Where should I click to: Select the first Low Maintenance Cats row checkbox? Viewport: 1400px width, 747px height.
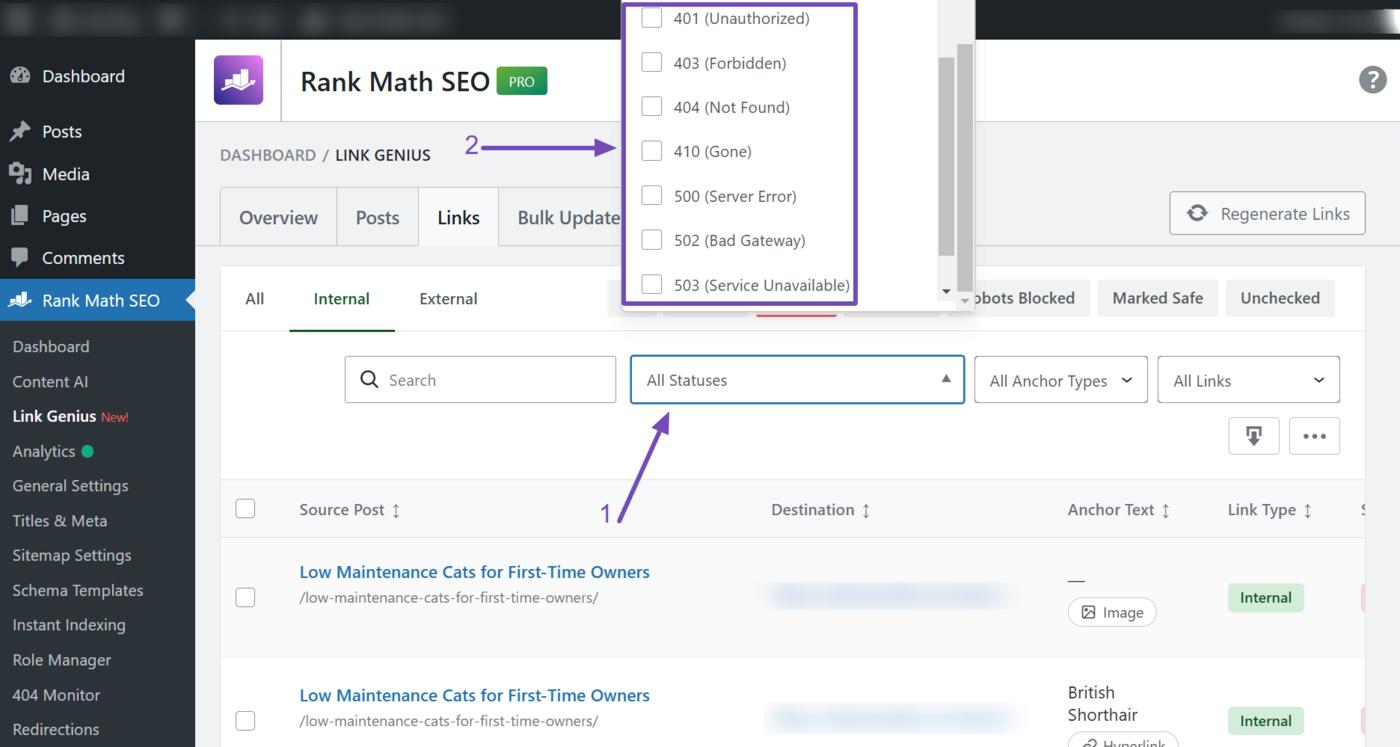click(245, 597)
